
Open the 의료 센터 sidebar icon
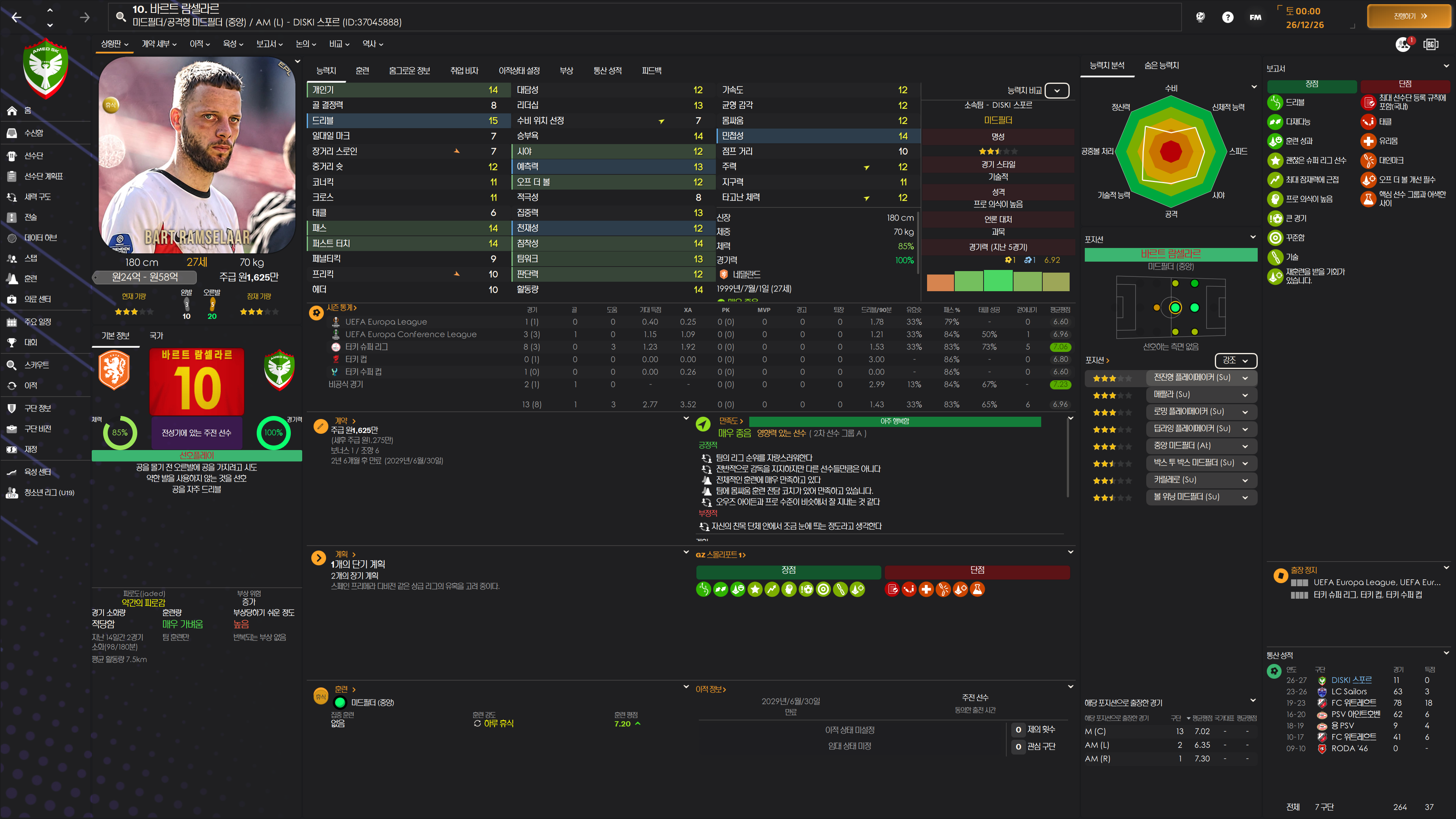tap(12, 299)
